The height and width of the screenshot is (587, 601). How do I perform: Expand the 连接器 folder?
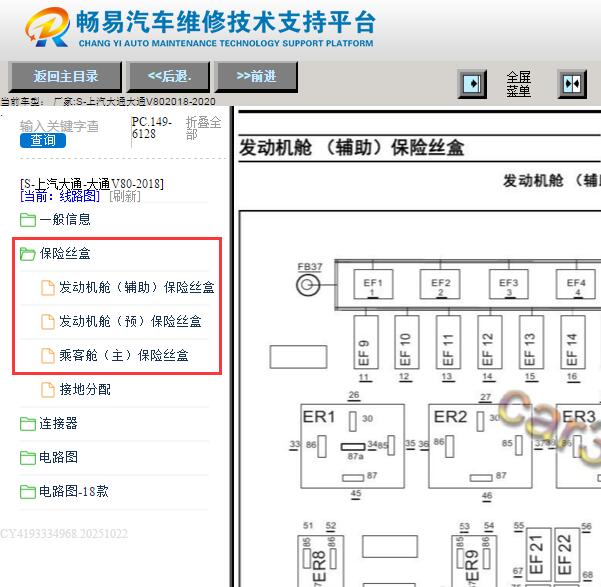click(x=58, y=423)
